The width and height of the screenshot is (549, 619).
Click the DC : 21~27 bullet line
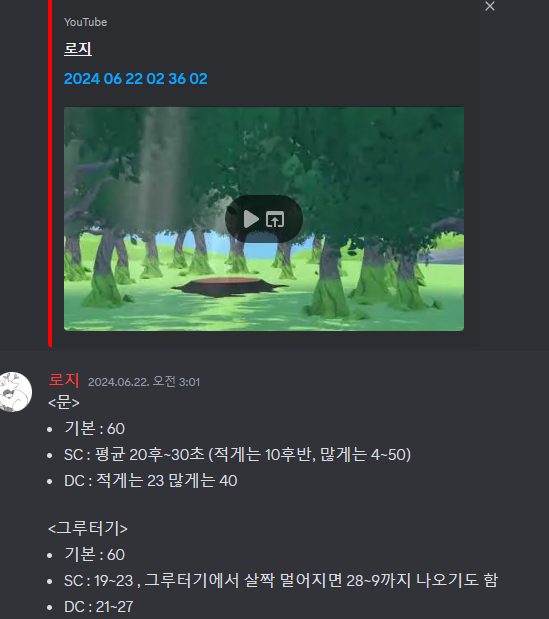[x=98, y=607]
